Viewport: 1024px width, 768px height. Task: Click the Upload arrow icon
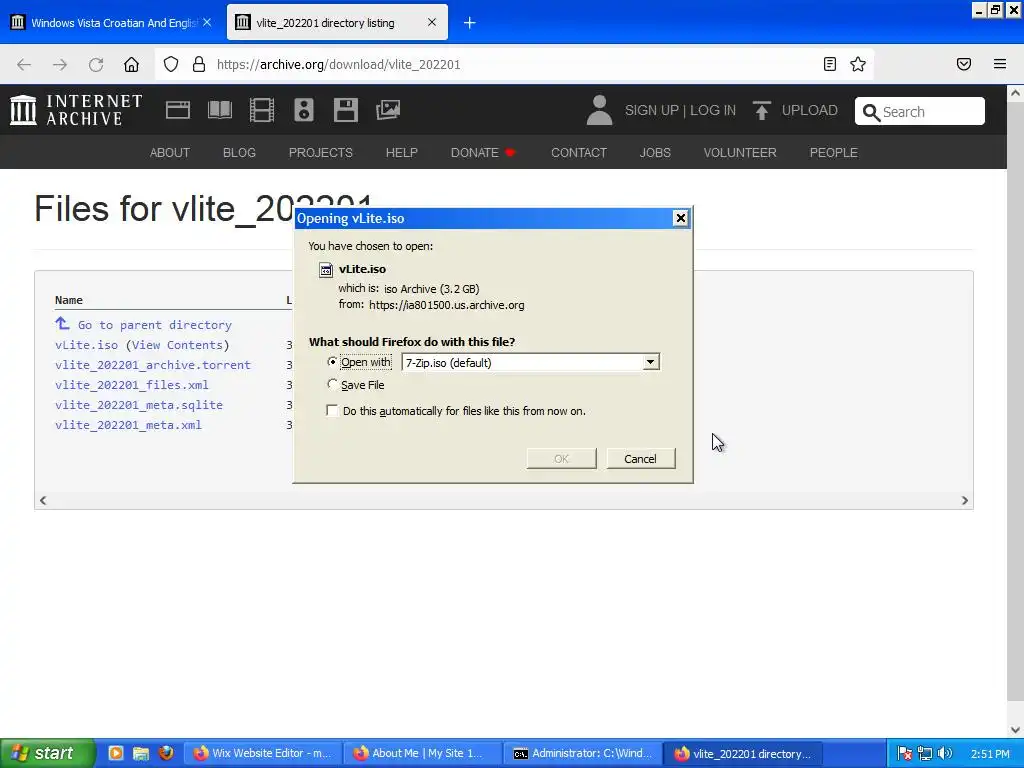[761, 110]
